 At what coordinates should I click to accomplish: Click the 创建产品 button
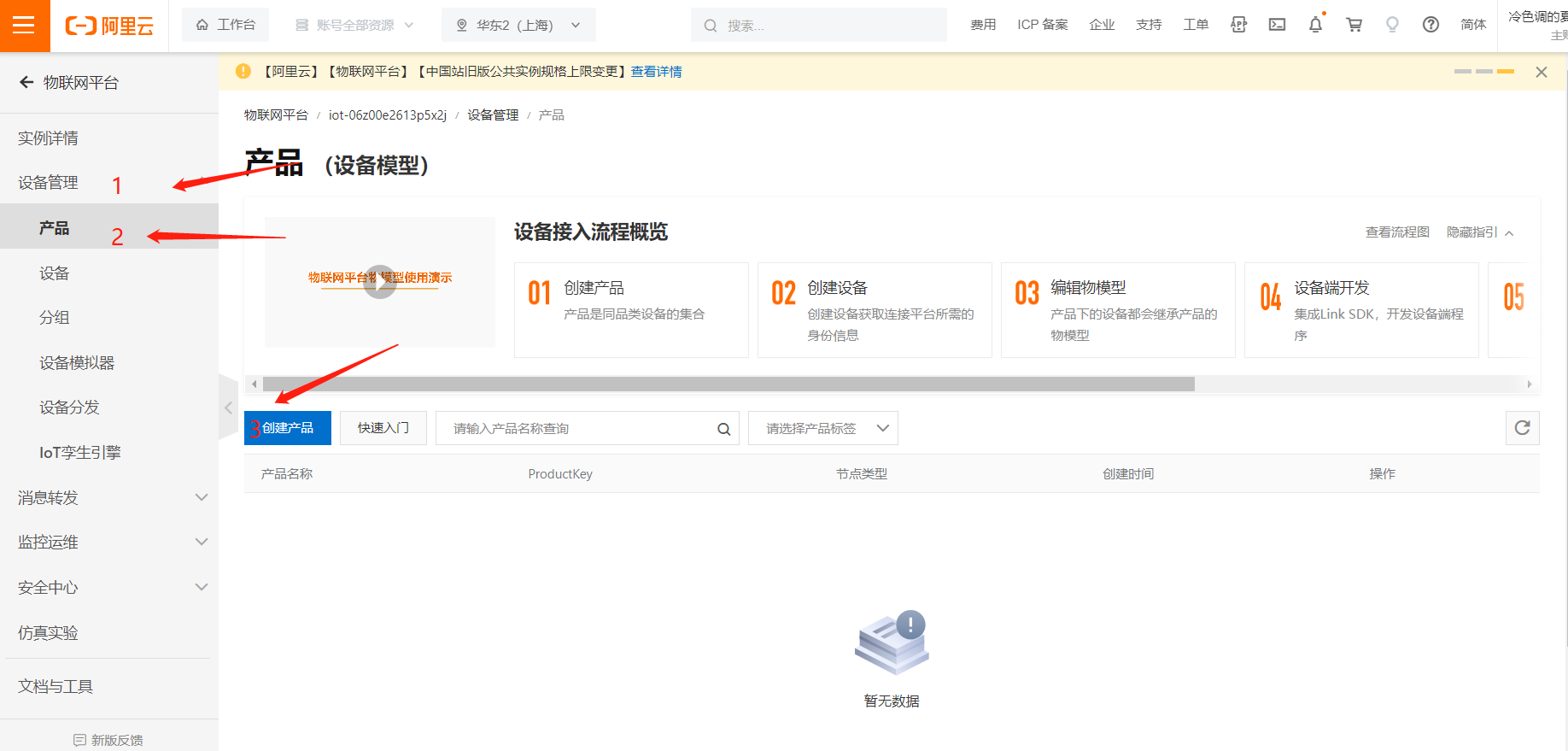click(288, 428)
